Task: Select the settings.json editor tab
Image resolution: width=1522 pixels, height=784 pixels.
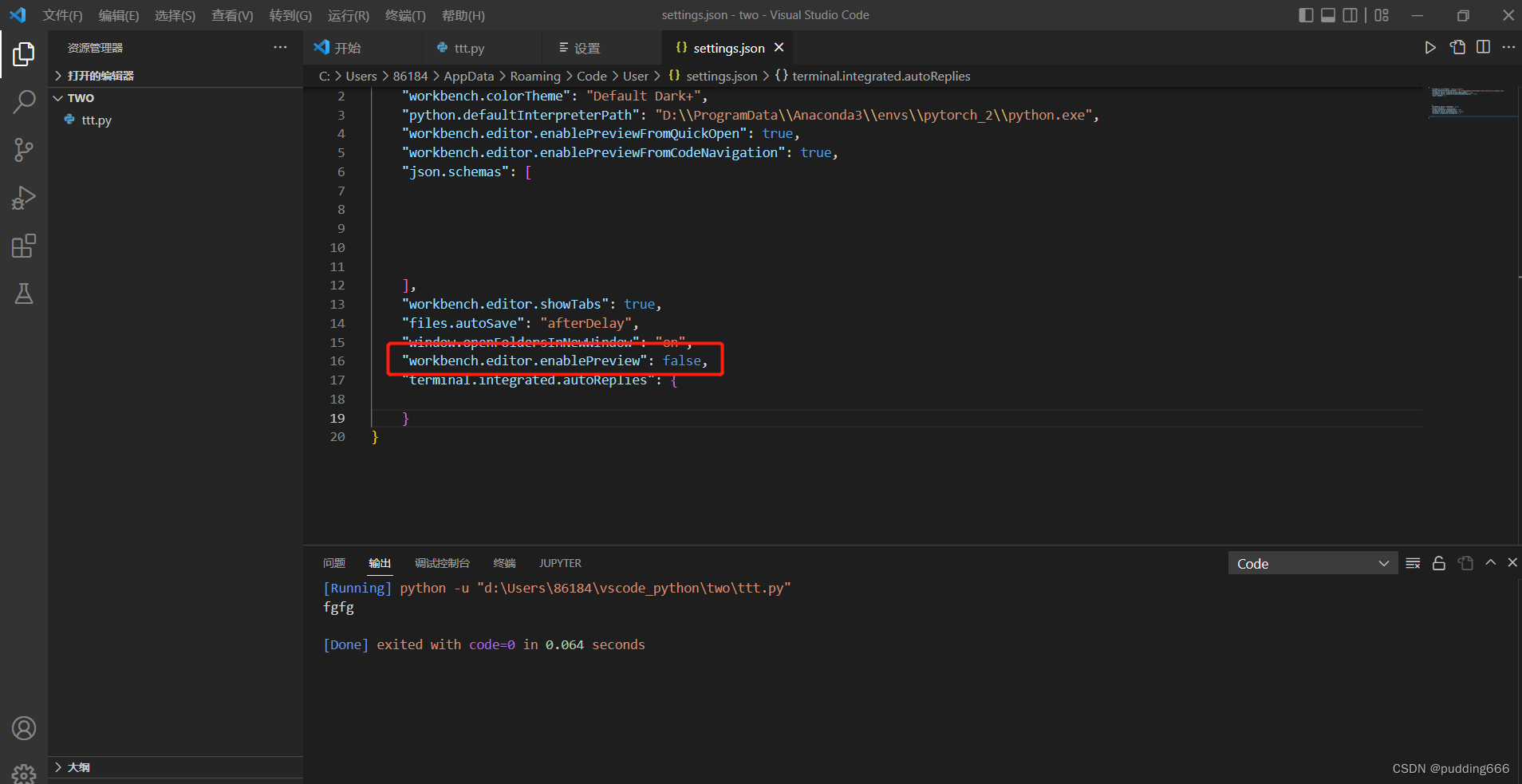Action: 728,48
